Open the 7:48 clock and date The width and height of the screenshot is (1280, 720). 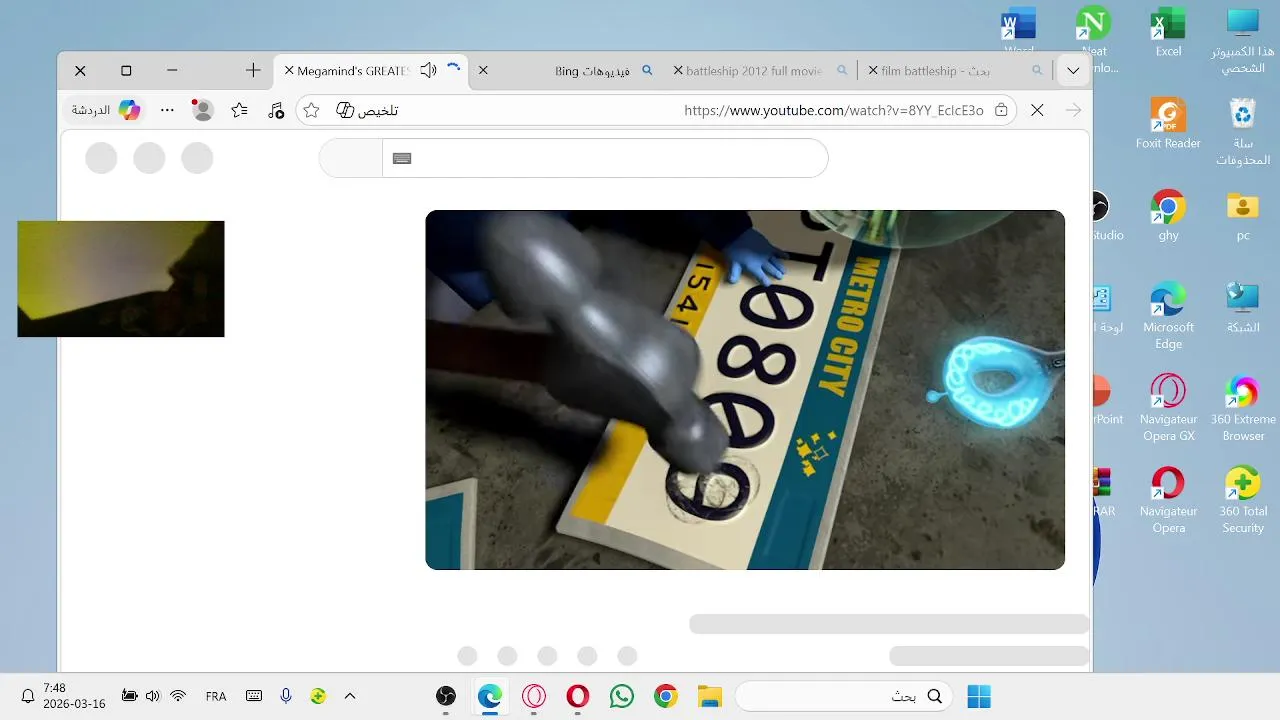pyautogui.click(x=73, y=696)
